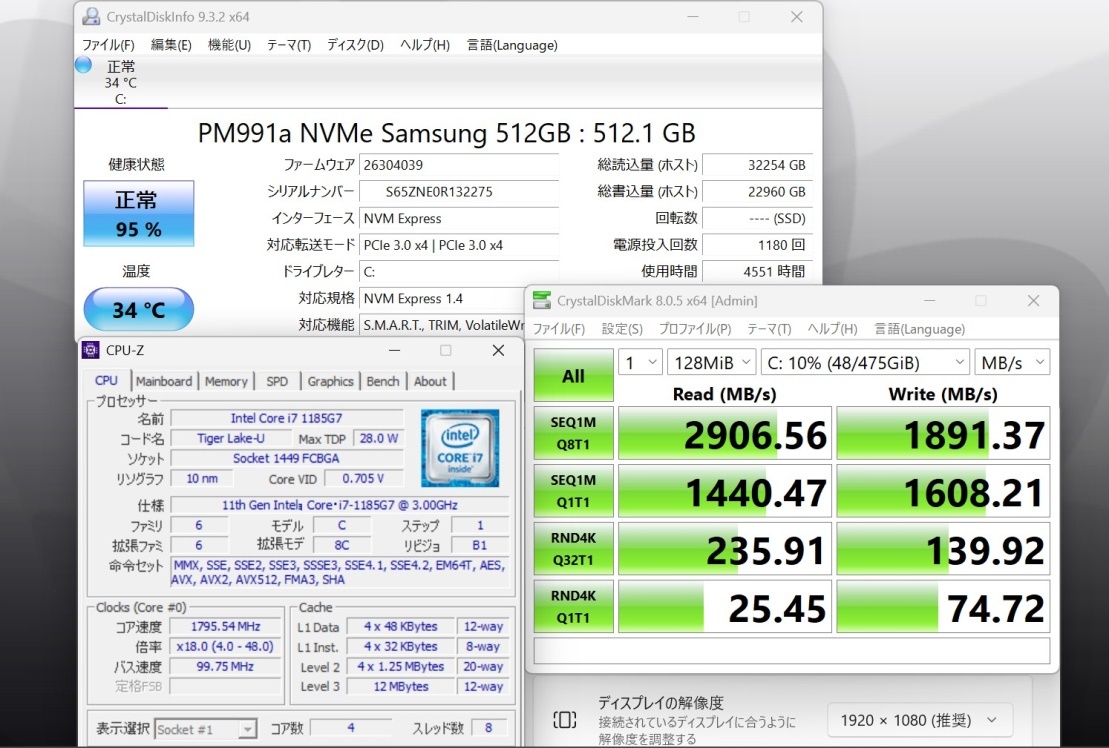Click the RND4K Q1T1 write result 74.72
The image size is (1109, 748).
pos(943,607)
